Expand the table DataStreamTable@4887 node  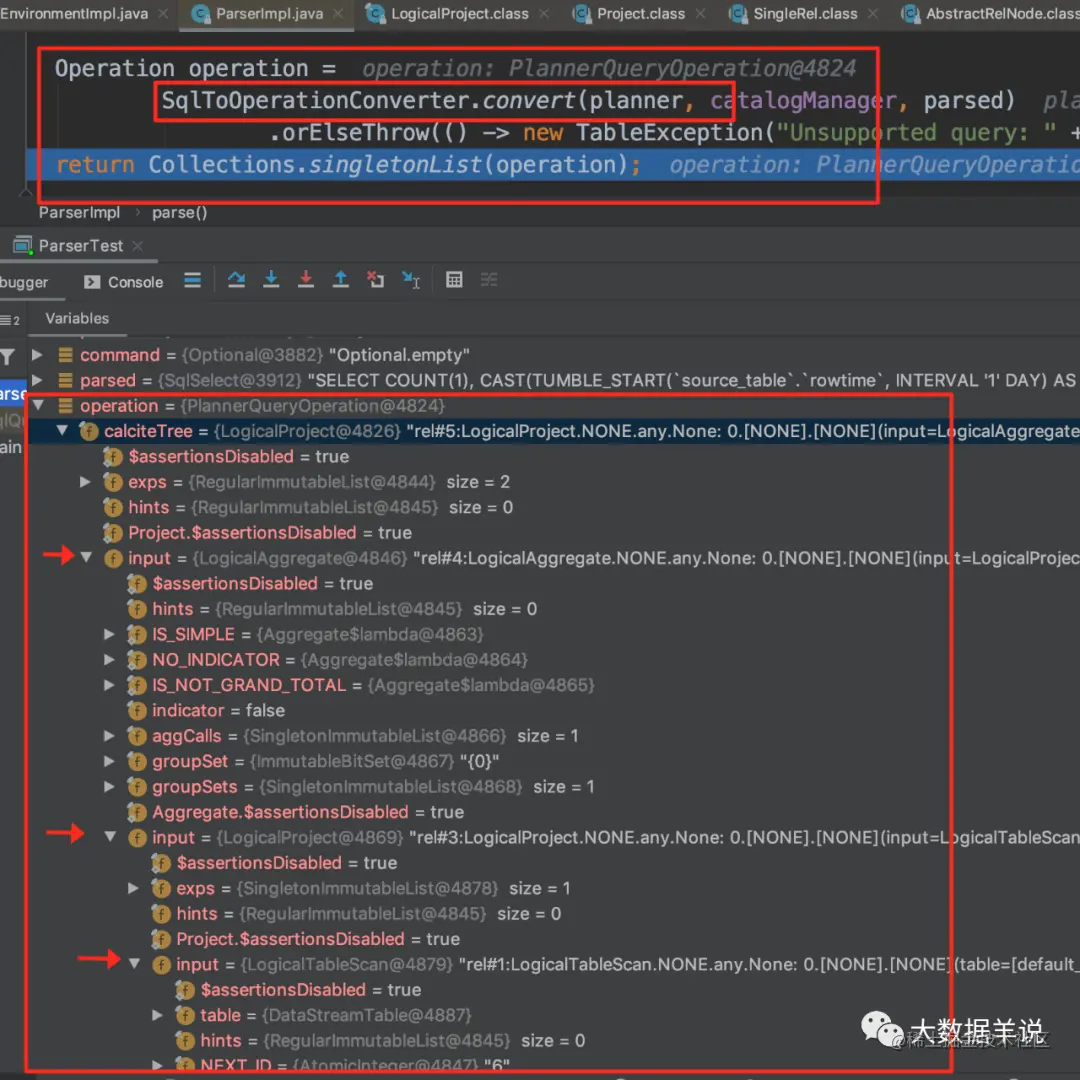coord(158,1015)
